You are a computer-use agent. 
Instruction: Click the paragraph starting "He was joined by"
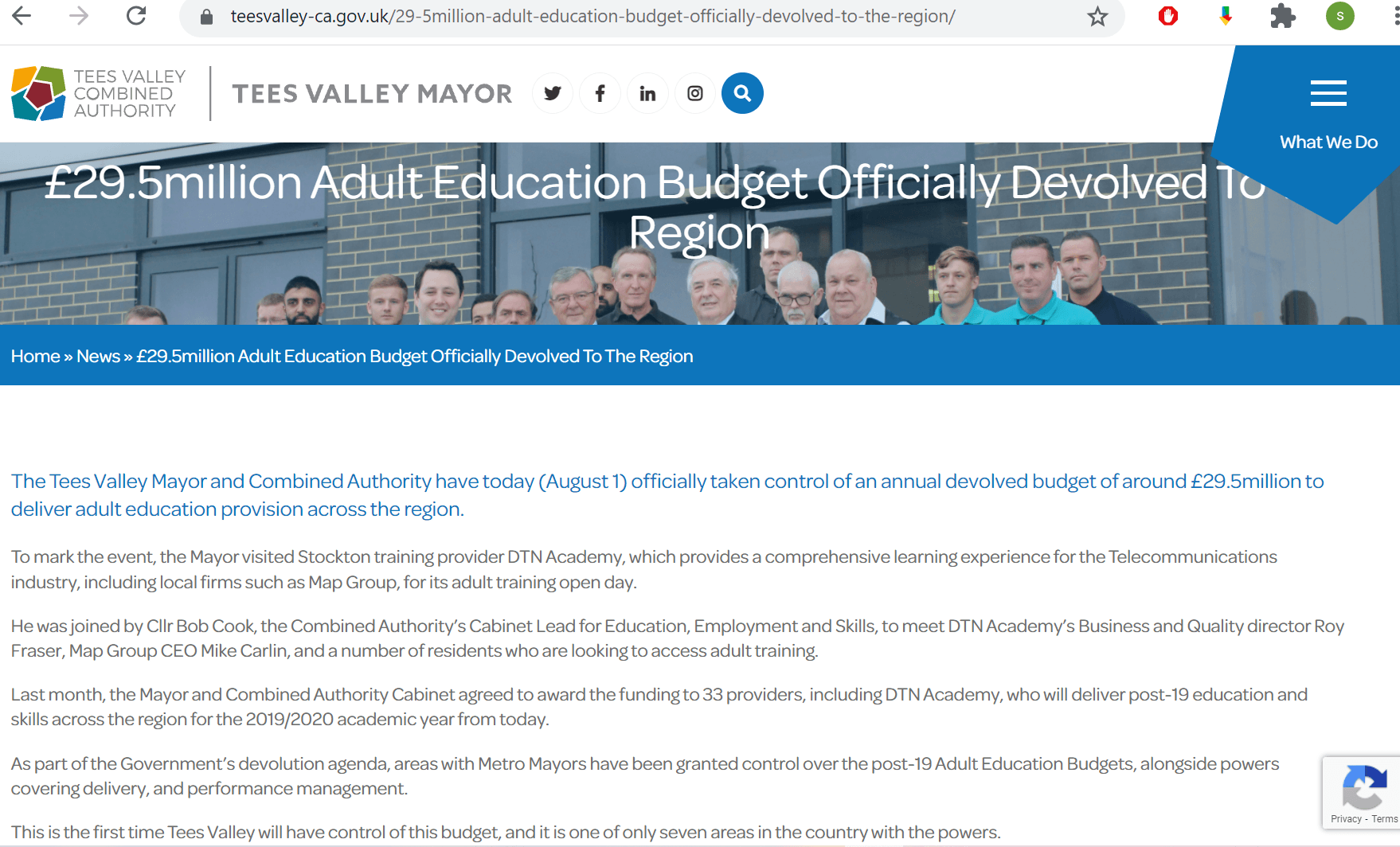pyautogui.click(x=678, y=638)
